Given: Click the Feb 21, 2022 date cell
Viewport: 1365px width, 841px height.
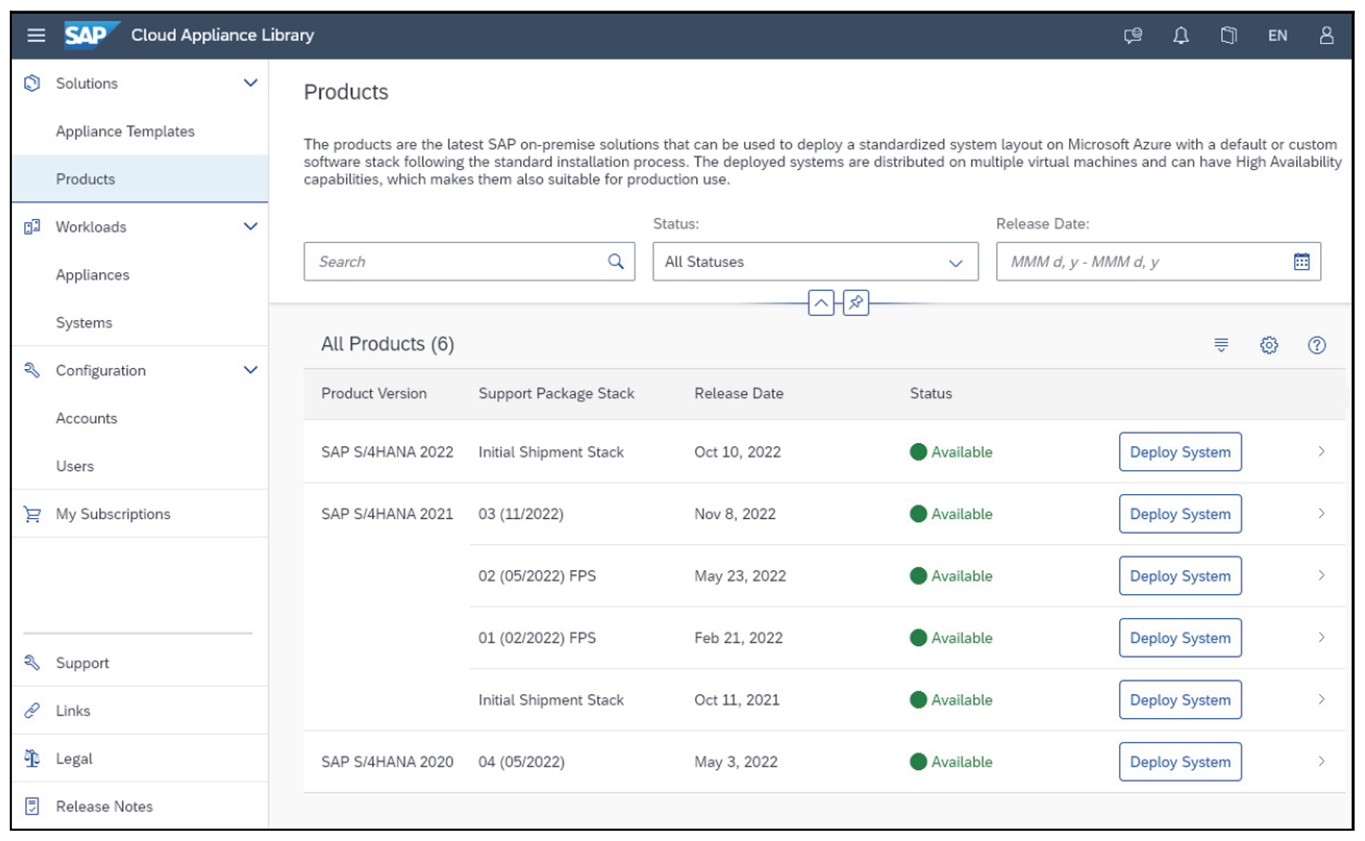Looking at the screenshot, I should (x=738, y=638).
